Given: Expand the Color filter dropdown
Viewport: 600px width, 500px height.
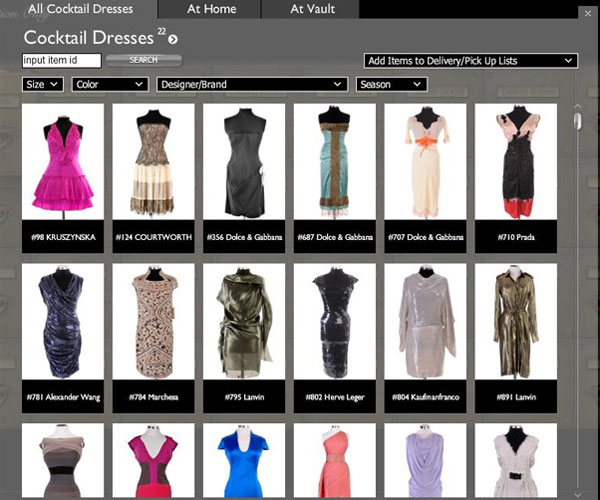Looking at the screenshot, I should pos(110,85).
